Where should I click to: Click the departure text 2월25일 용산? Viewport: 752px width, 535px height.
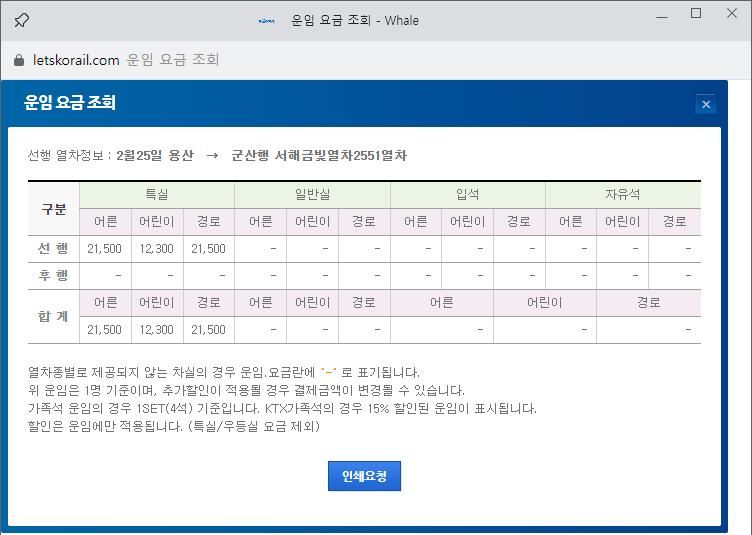155,156
